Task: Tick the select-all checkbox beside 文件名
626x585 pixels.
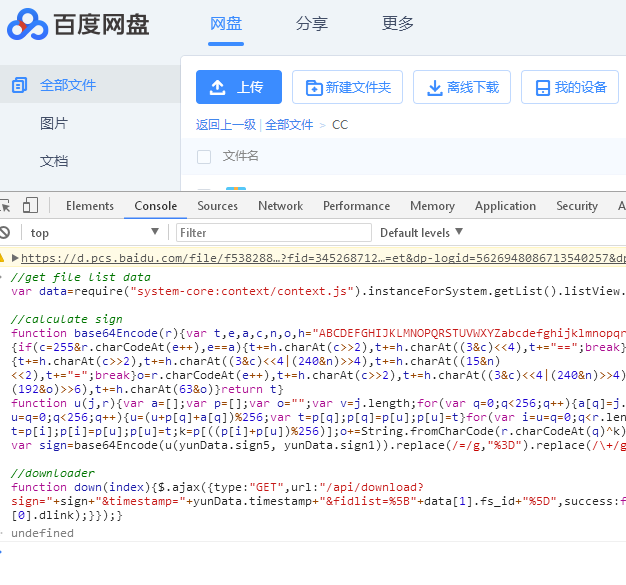Action: coord(204,157)
